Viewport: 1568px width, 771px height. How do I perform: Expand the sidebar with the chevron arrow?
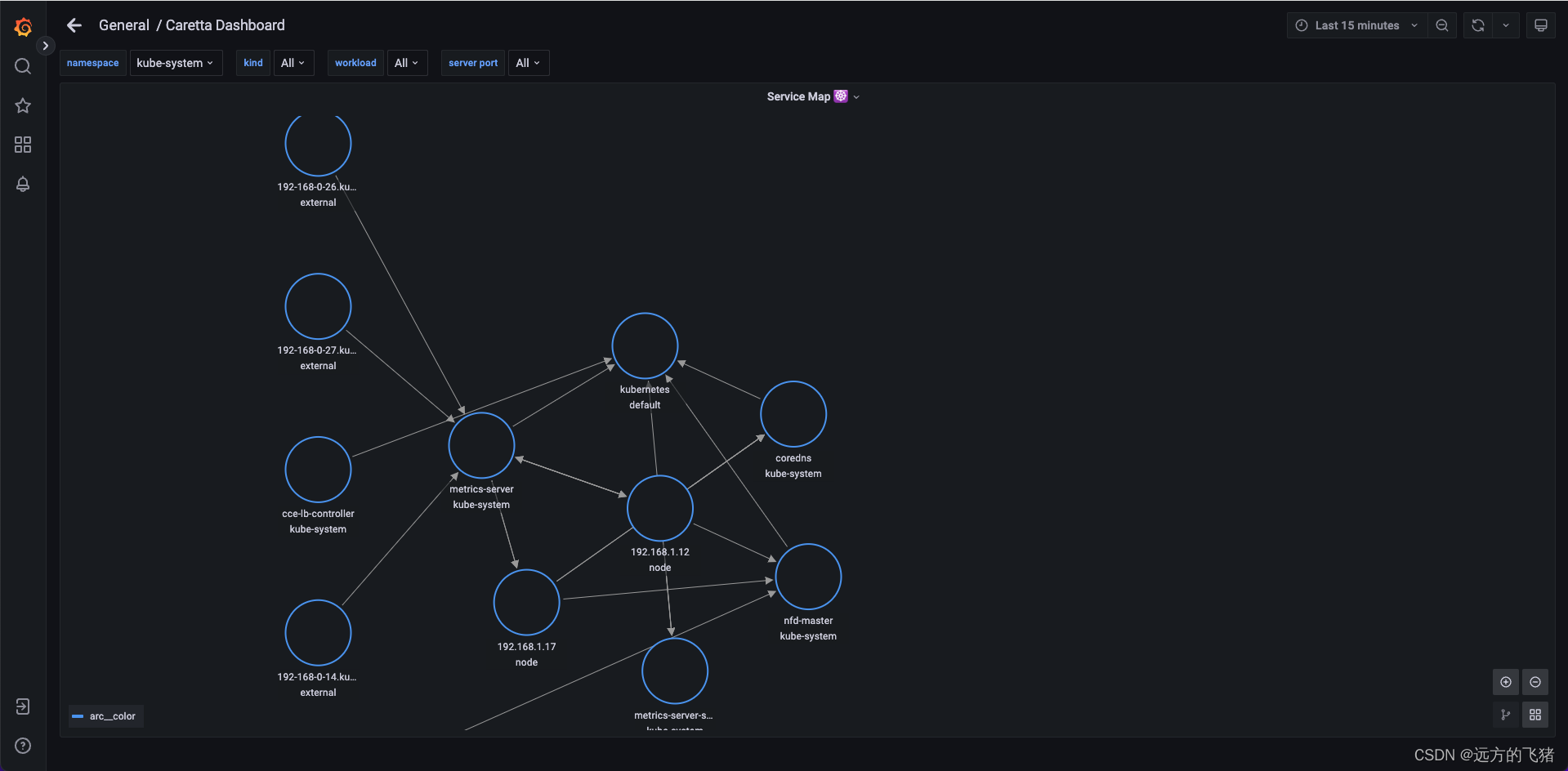pyautogui.click(x=46, y=46)
